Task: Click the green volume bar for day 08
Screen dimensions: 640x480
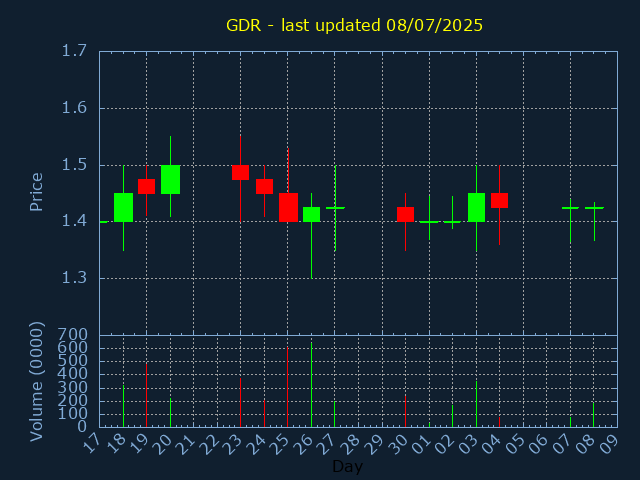Action: [593, 415]
